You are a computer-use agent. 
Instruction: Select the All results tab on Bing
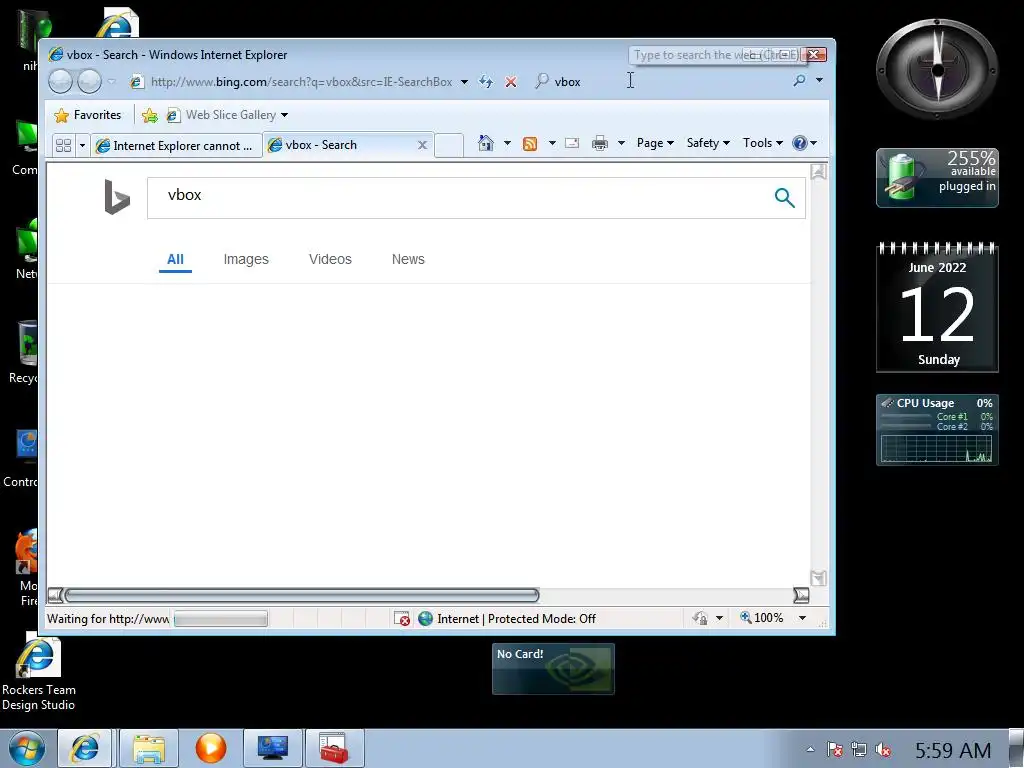point(175,259)
